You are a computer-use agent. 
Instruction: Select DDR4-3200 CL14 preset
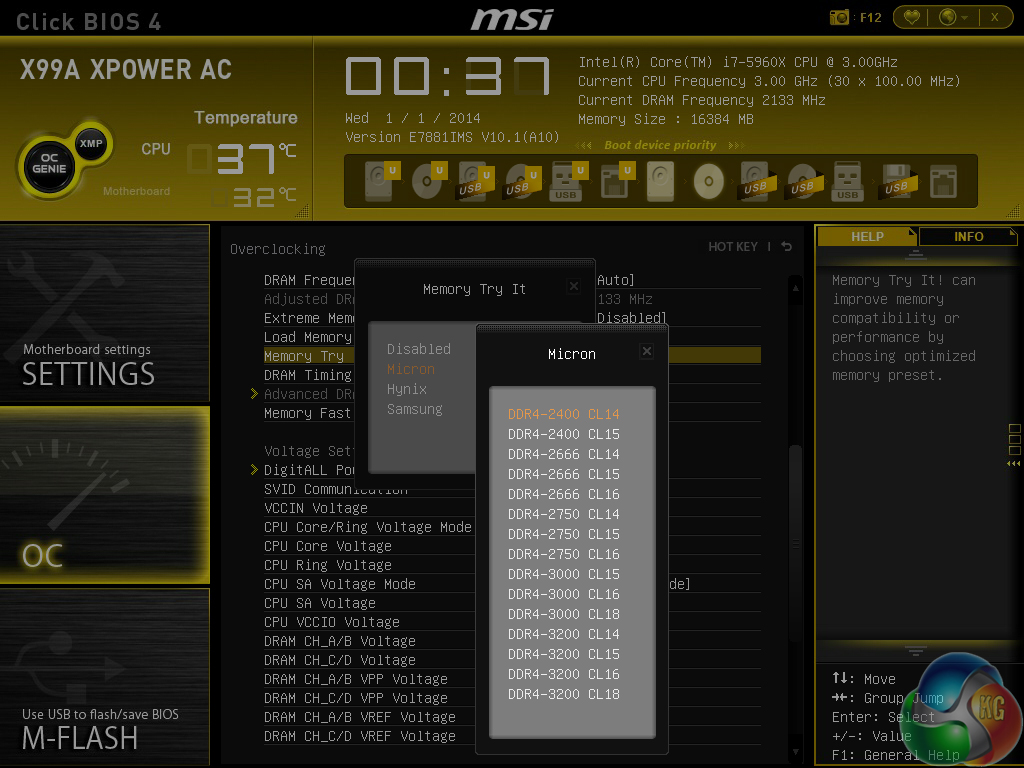coord(564,634)
